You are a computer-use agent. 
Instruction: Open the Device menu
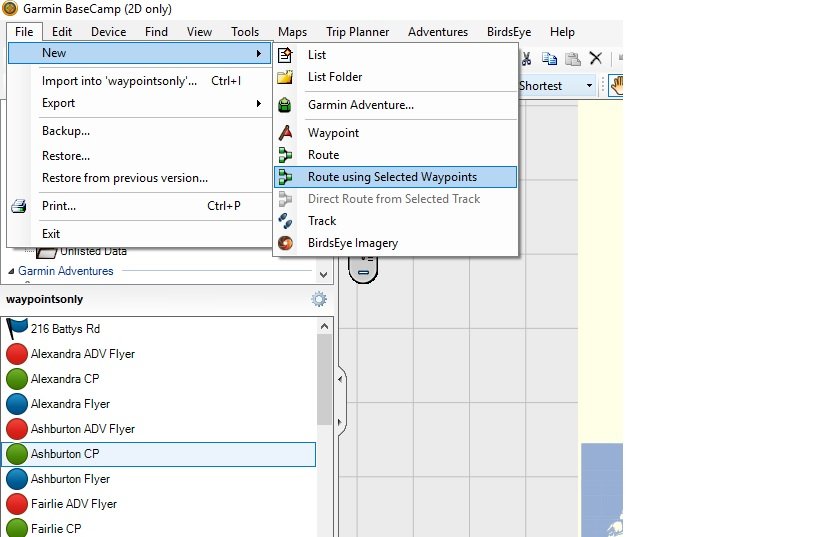click(108, 32)
